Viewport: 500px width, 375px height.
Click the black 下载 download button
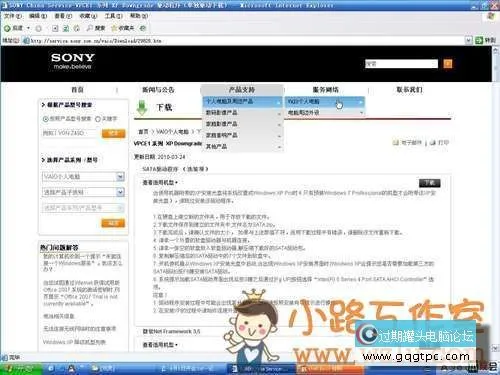430,183
